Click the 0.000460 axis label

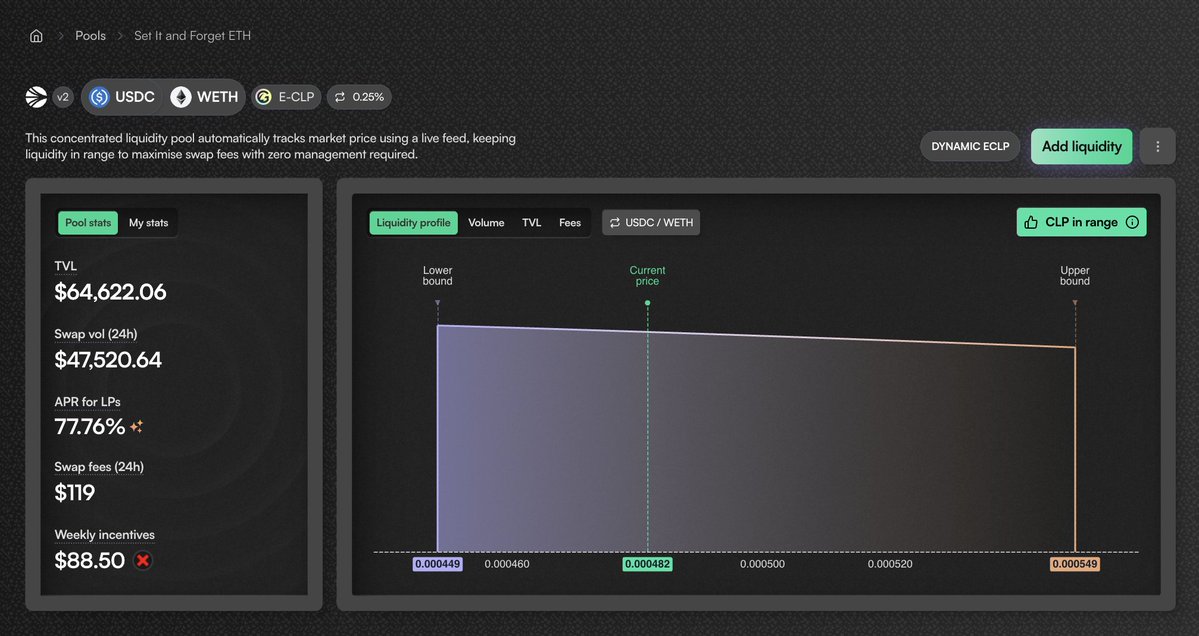tap(507, 564)
